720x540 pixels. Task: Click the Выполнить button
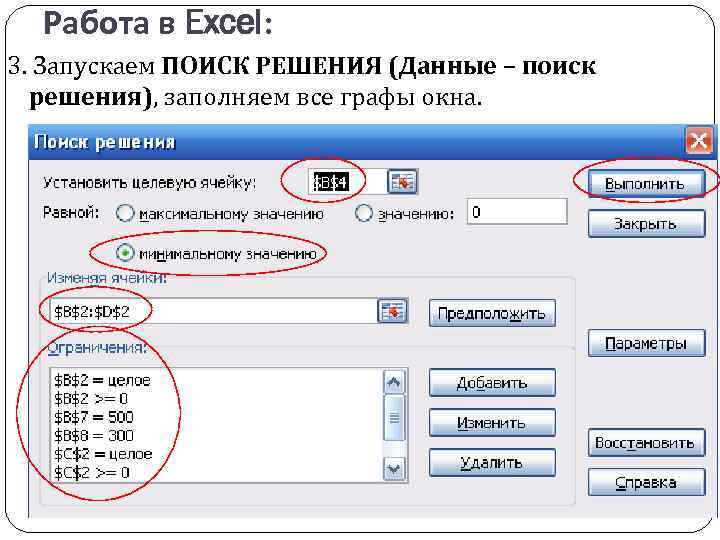(646, 183)
